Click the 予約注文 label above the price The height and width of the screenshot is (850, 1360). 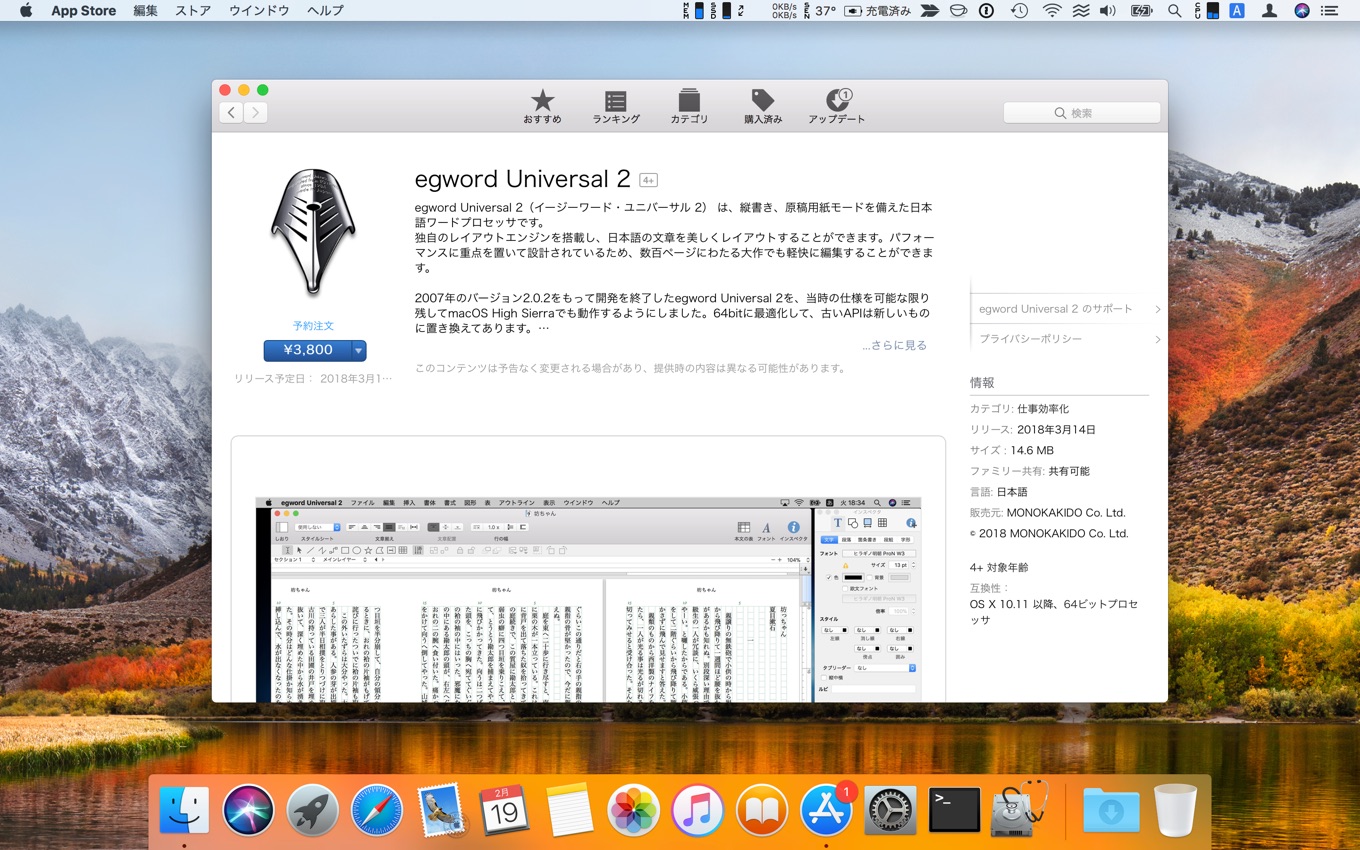(x=313, y=326)
